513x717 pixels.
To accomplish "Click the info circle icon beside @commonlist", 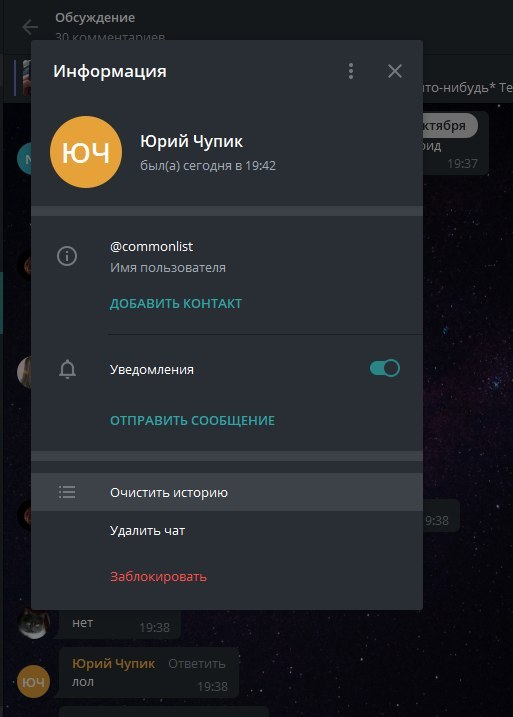I will pyautogui.click(x=67, y=256).
